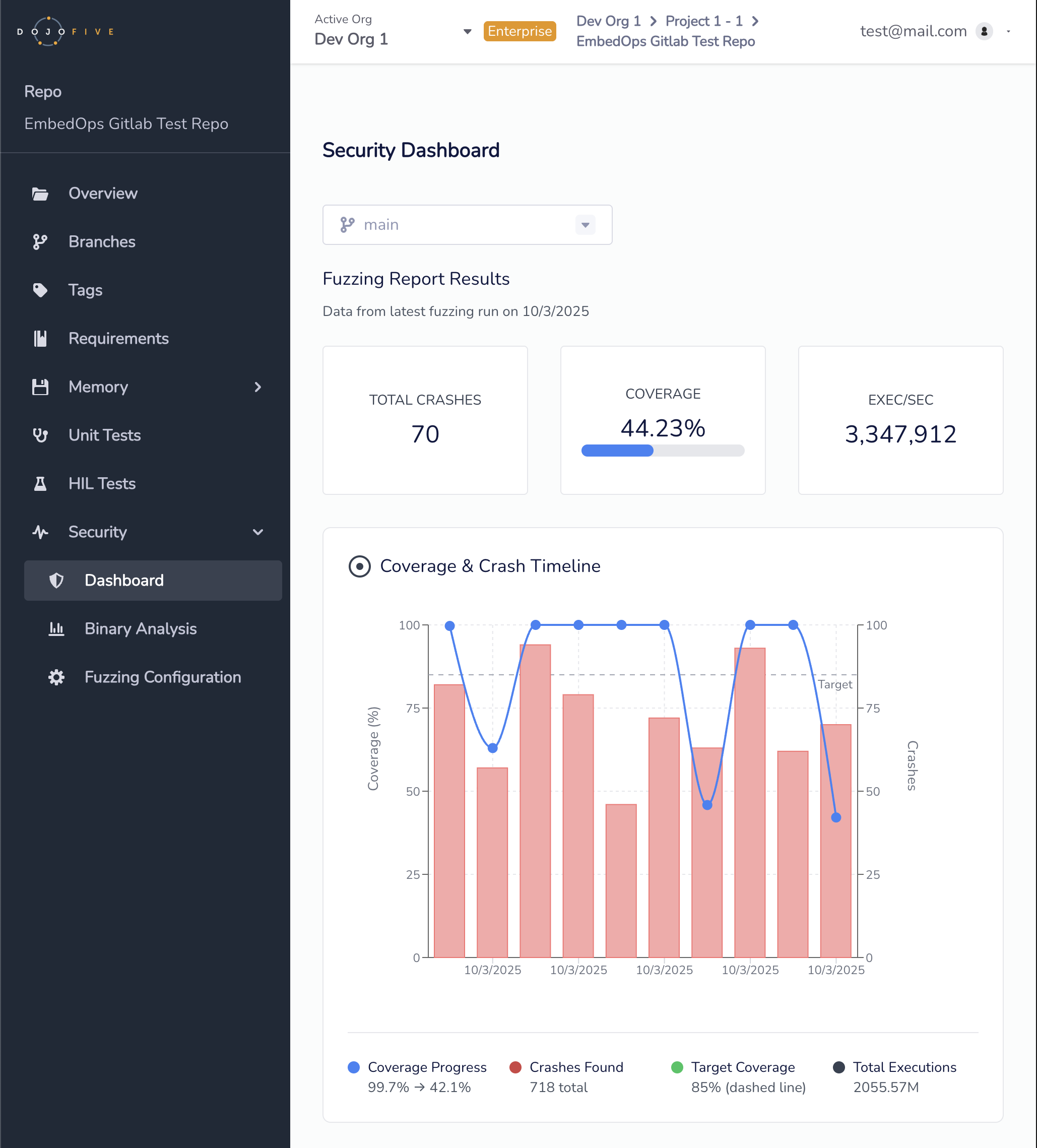Viewport: 1037px width, 1148px height.
Task: Click the Tags label icon
Action: [x=40, y=290]
